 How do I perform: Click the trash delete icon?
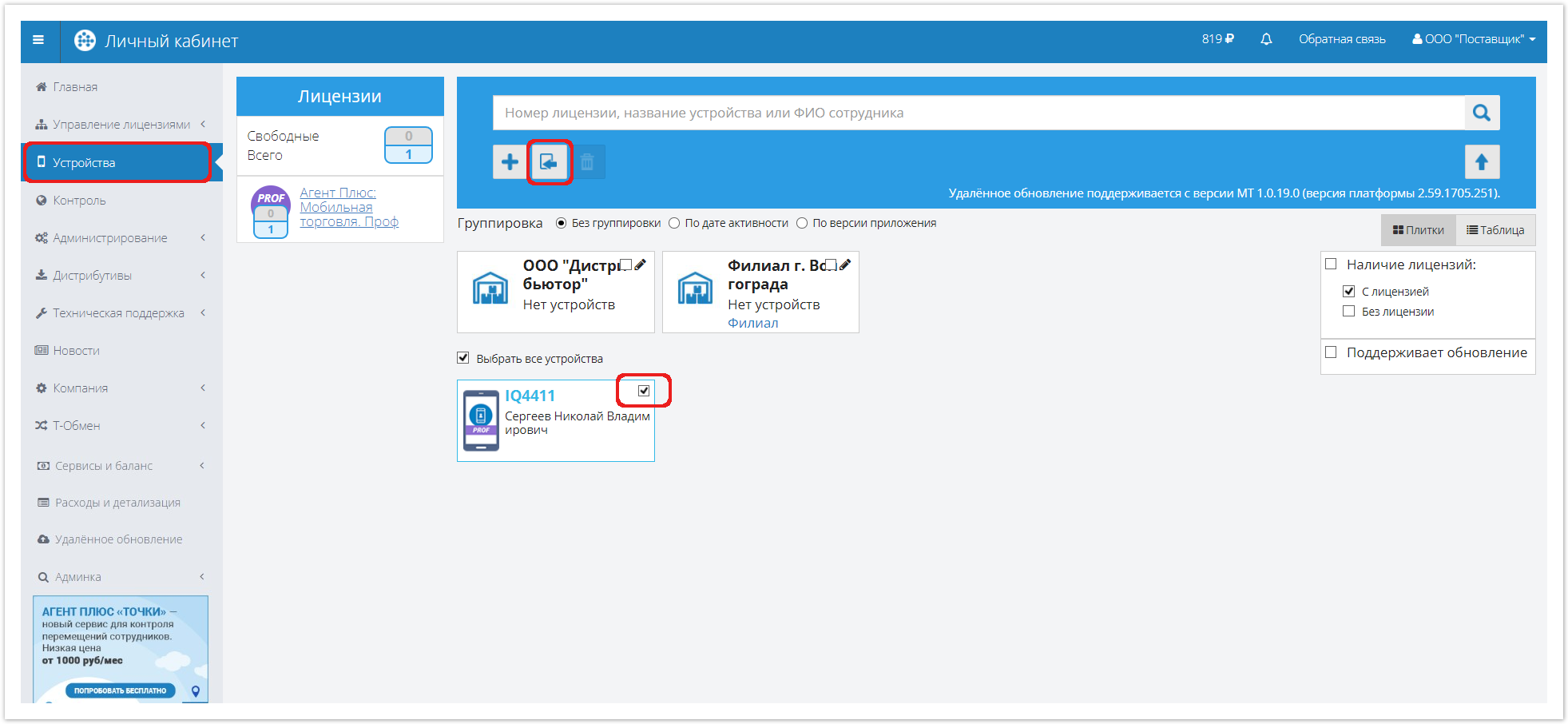587,162
